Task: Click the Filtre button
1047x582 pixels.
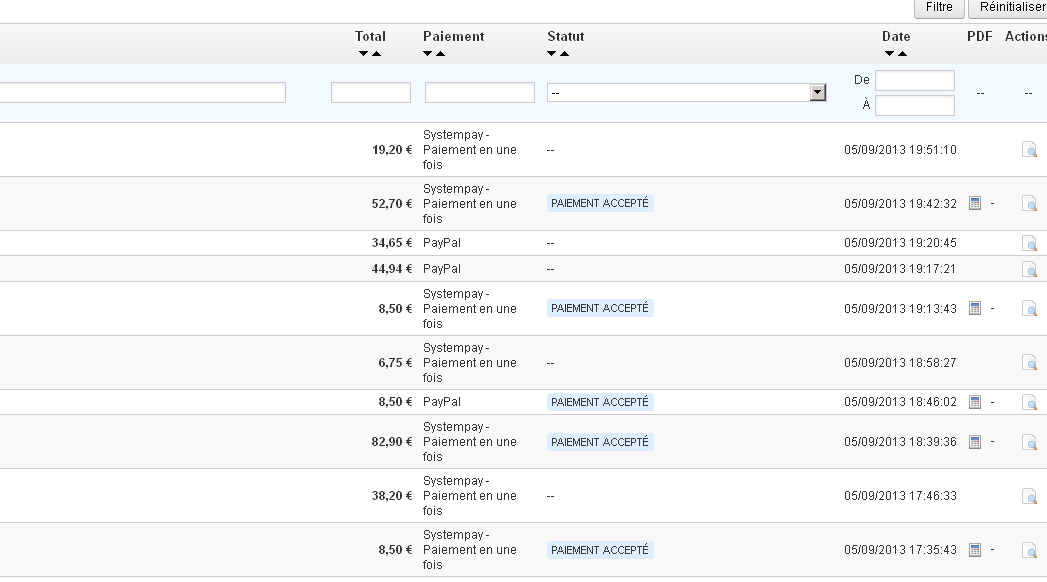Action: [x=939, y=7]
